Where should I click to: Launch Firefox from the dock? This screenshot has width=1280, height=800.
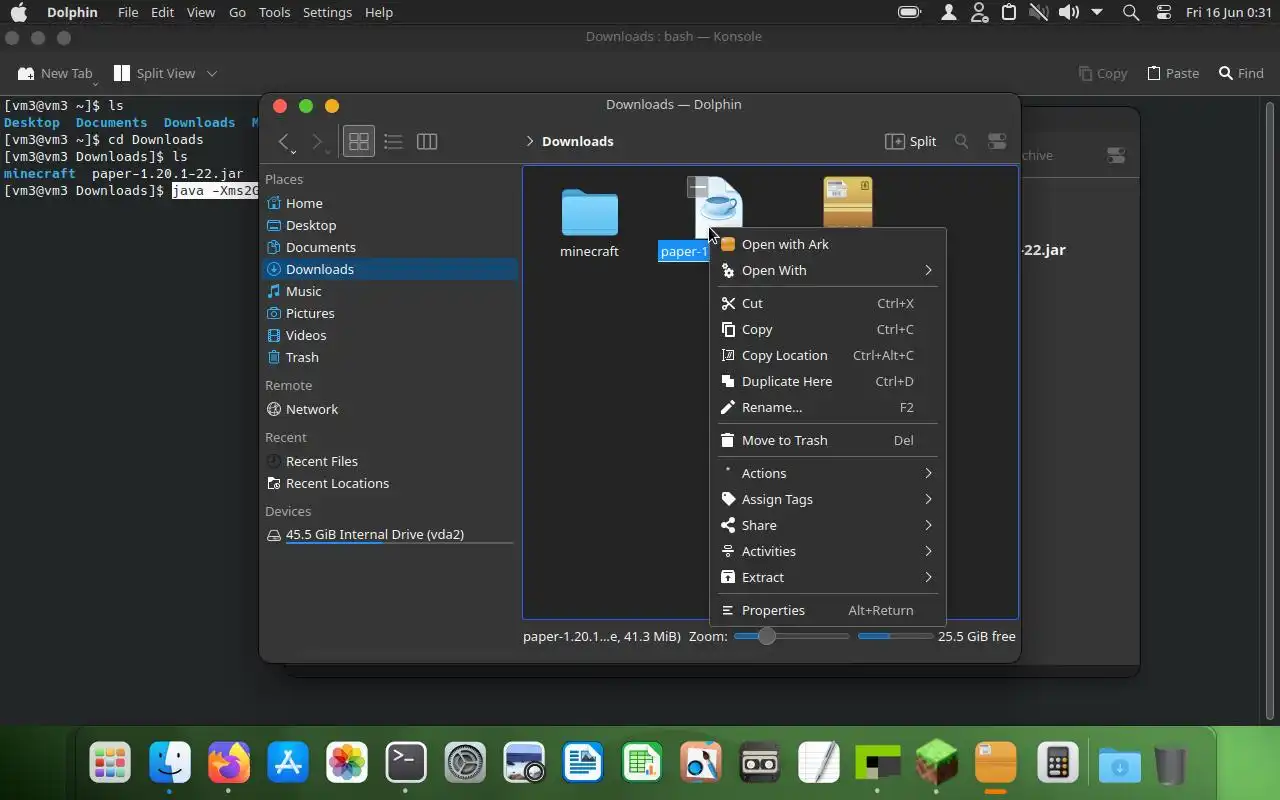tap(229, 764)
